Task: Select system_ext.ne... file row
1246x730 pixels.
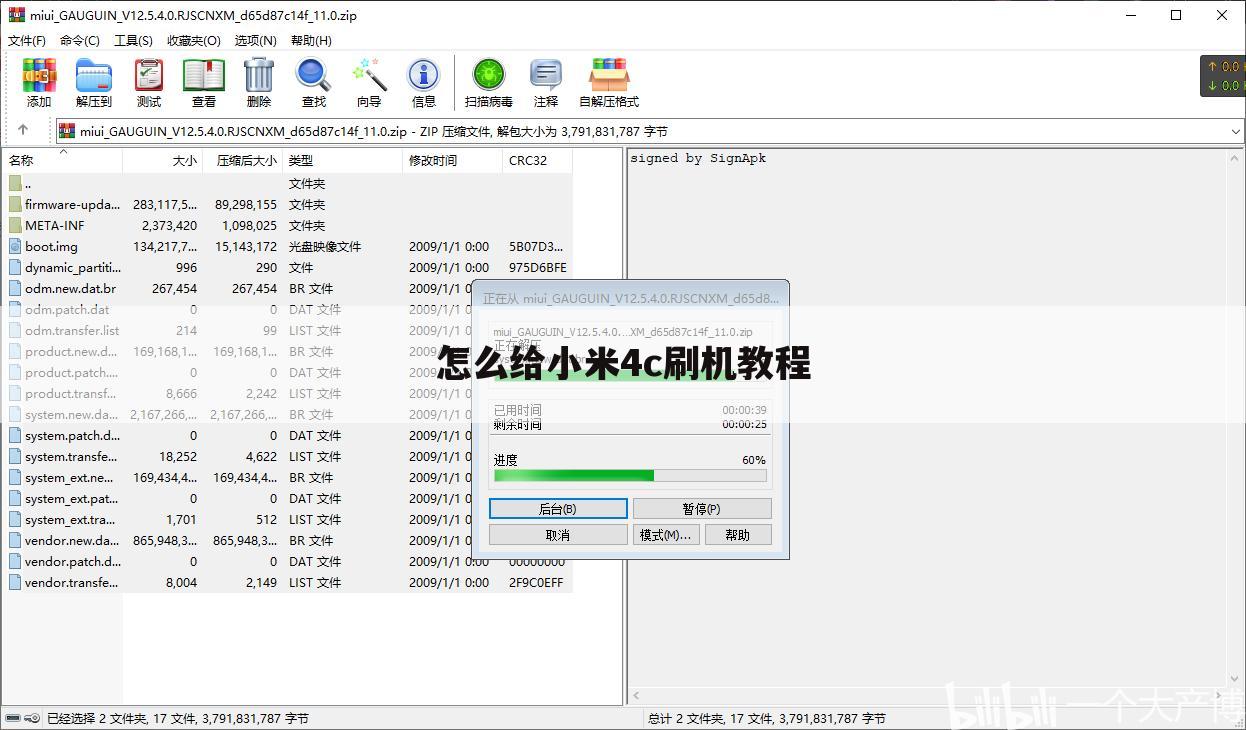Action: [x=287, y=477]
